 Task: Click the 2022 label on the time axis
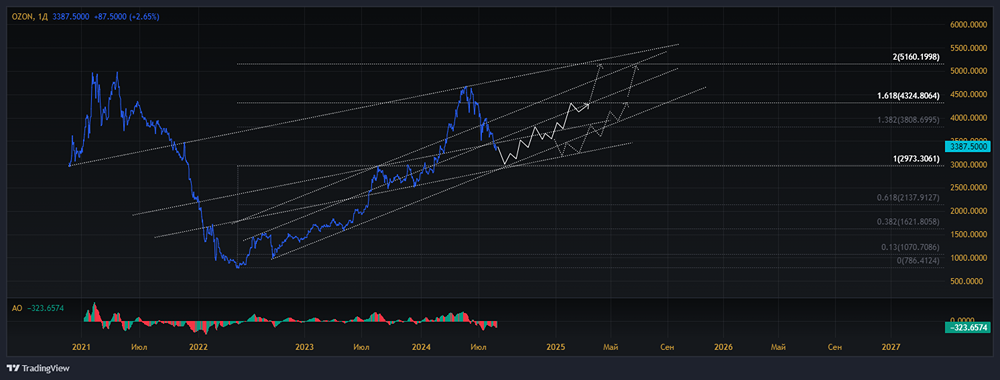pyautogui.click(x=198, y=347)
